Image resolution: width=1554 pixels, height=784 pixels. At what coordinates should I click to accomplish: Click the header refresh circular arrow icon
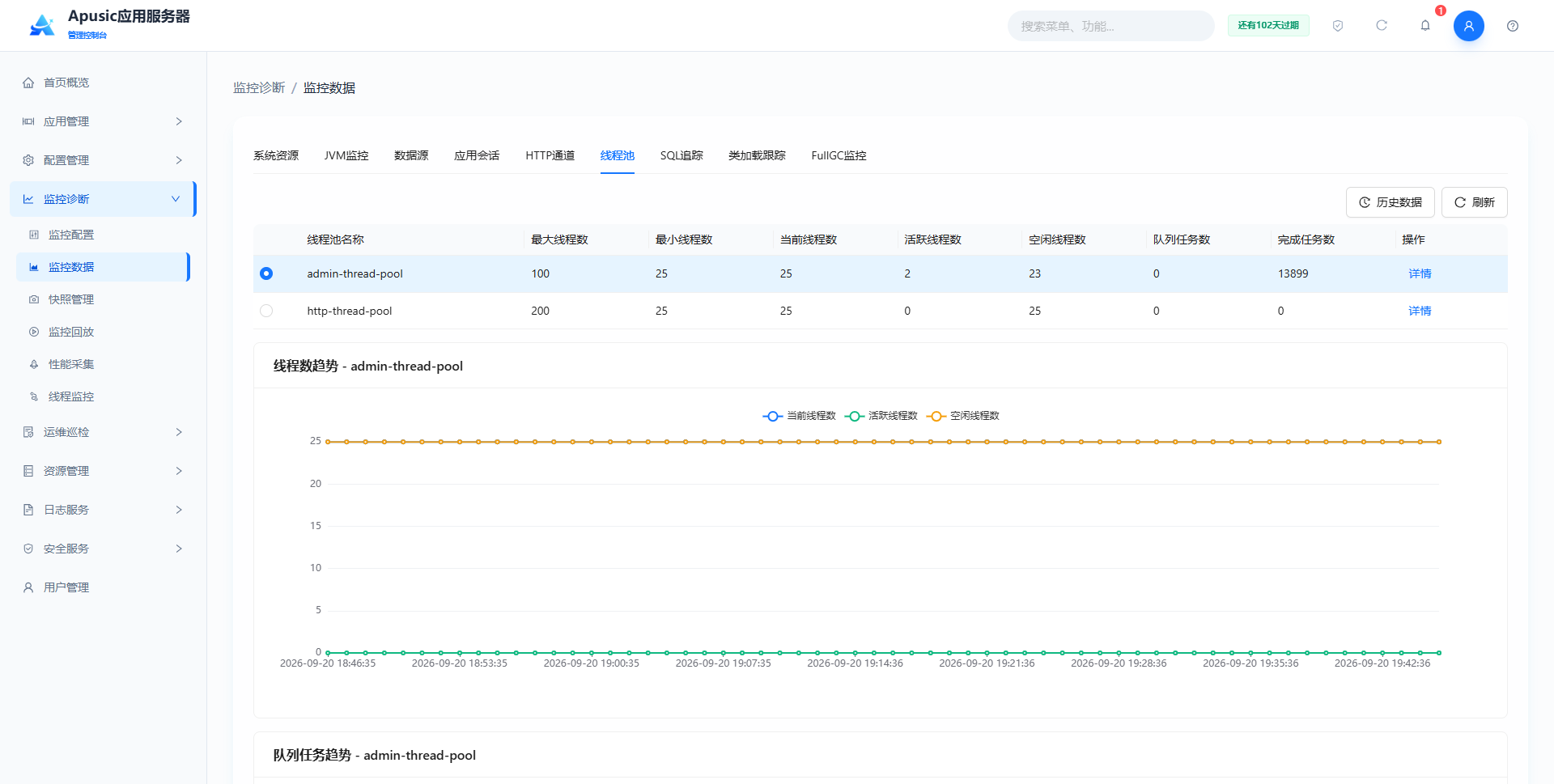pos(1382,26)
